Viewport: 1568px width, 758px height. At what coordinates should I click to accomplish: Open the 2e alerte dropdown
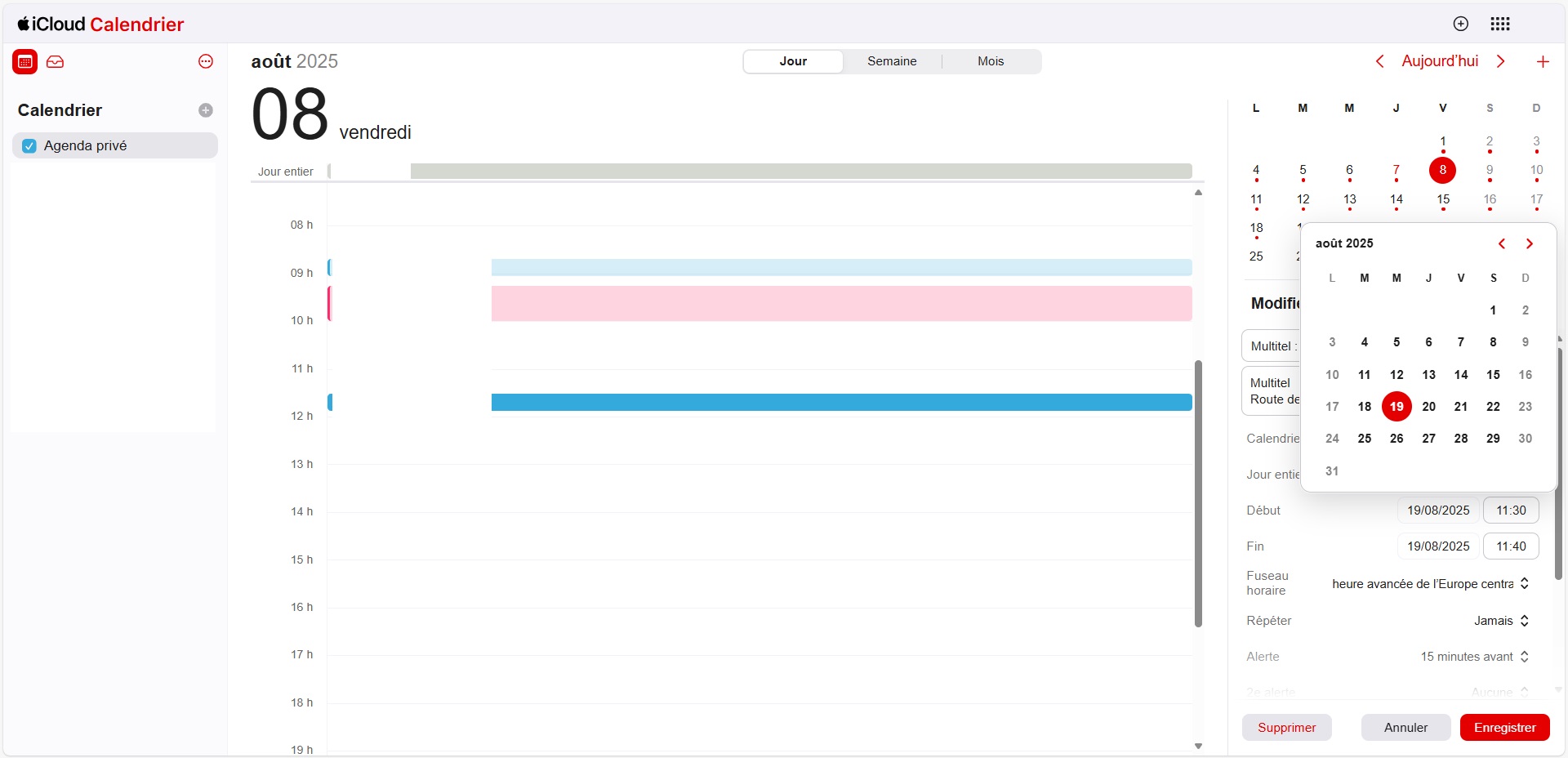pos(1500,692)
